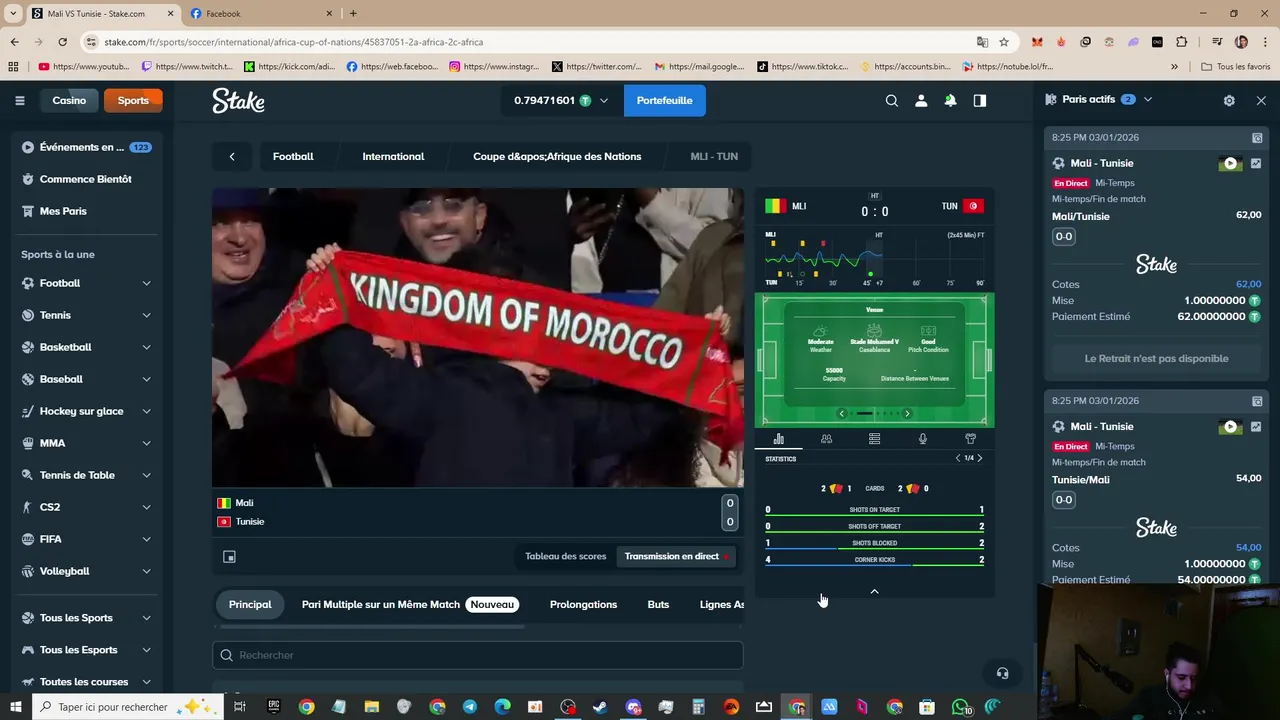
Task: Show next venue info slide
Action: (x=907, y=413)
